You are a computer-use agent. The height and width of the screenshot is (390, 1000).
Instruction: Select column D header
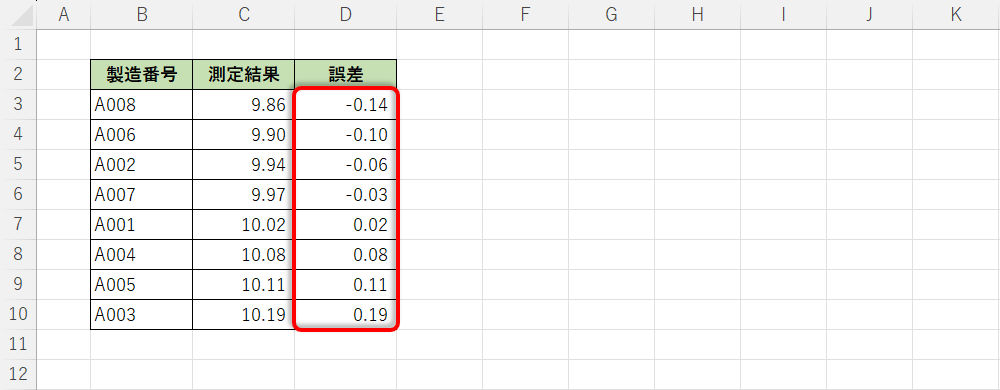tap(346, 15)
